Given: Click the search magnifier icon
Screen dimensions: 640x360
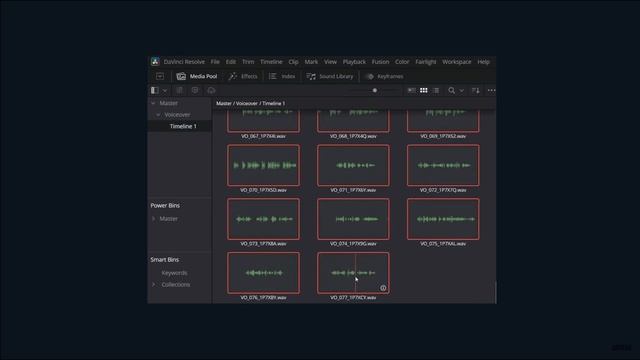Looking at the screenshot, I should click(x=451, y=90).
